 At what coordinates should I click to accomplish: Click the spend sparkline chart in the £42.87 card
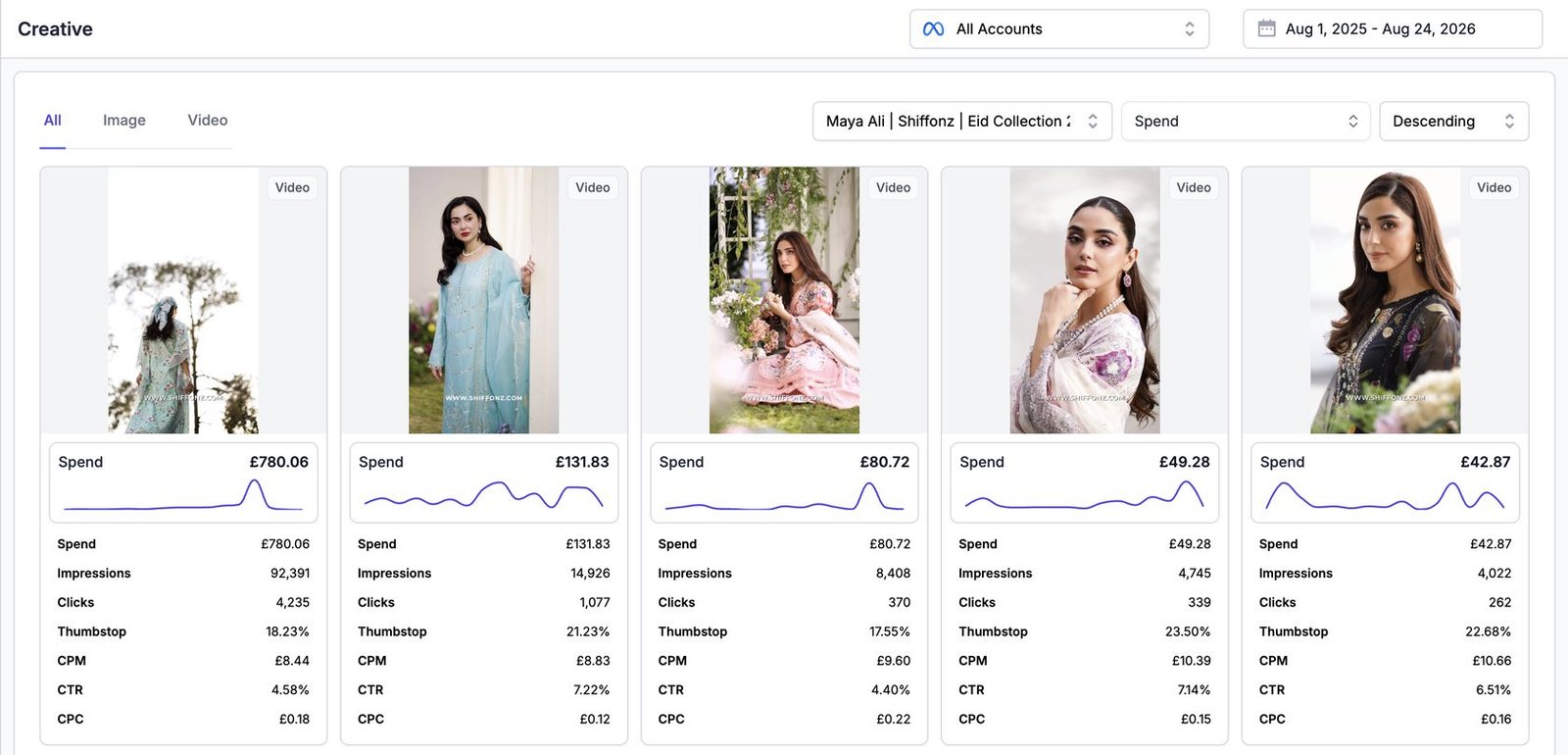[x=1386, y=495]
